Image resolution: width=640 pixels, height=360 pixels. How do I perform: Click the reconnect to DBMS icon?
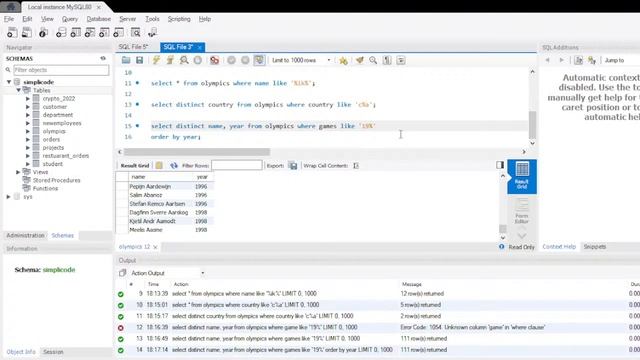[x=152, y=33]
